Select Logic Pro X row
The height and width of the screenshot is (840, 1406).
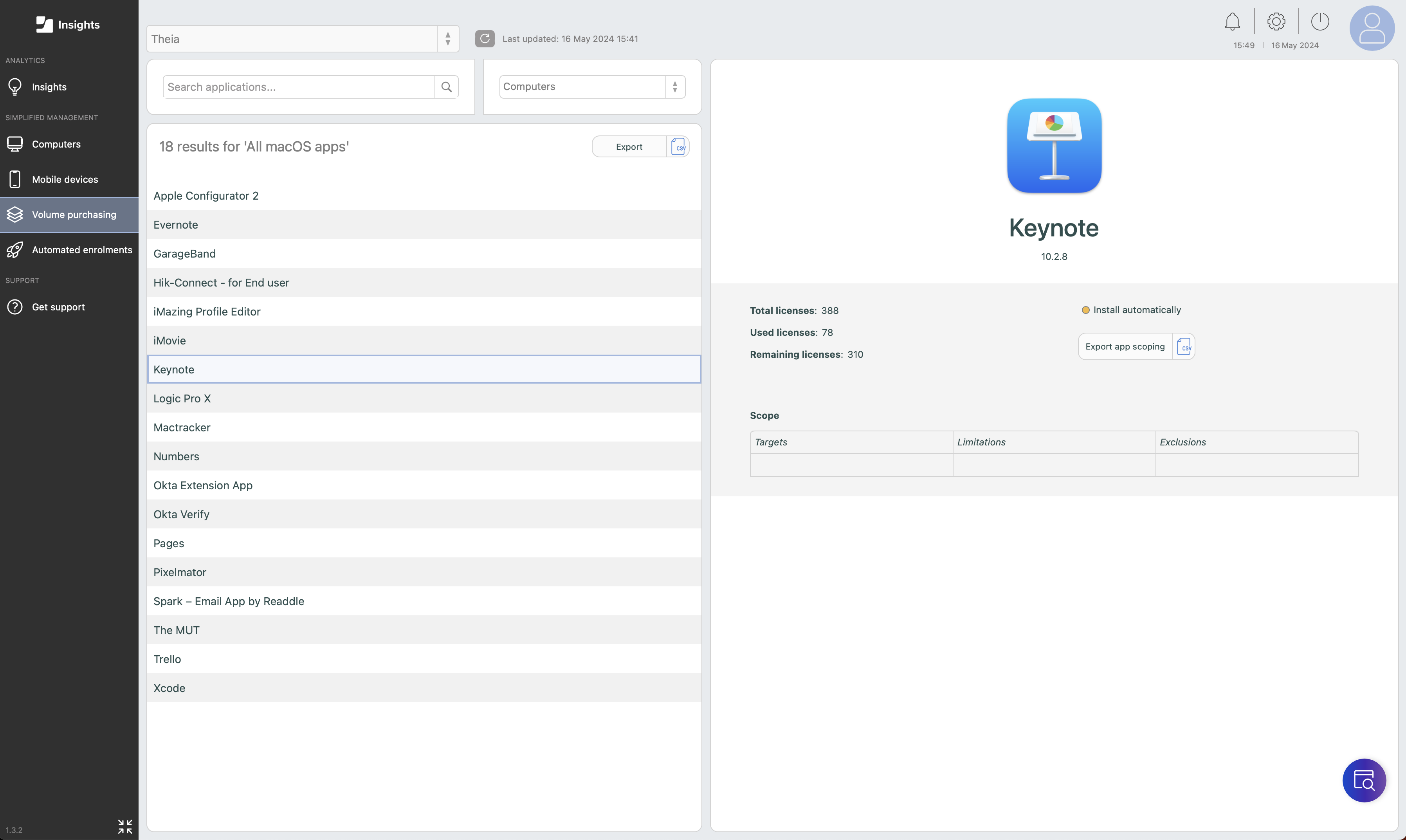tap(424, 398)
